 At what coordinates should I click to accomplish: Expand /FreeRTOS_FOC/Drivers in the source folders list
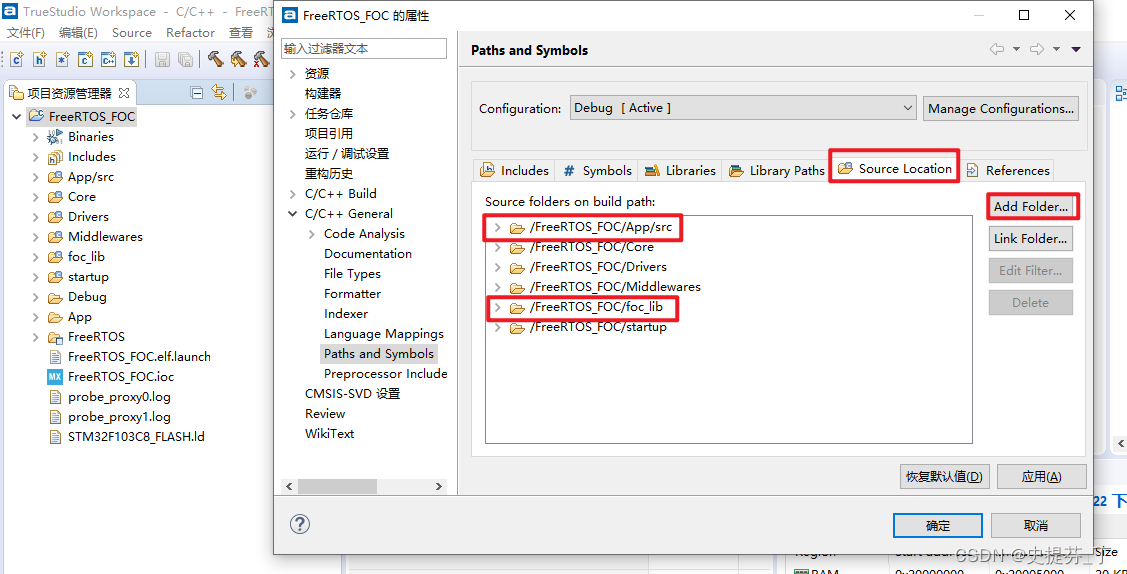pos(497,267)
